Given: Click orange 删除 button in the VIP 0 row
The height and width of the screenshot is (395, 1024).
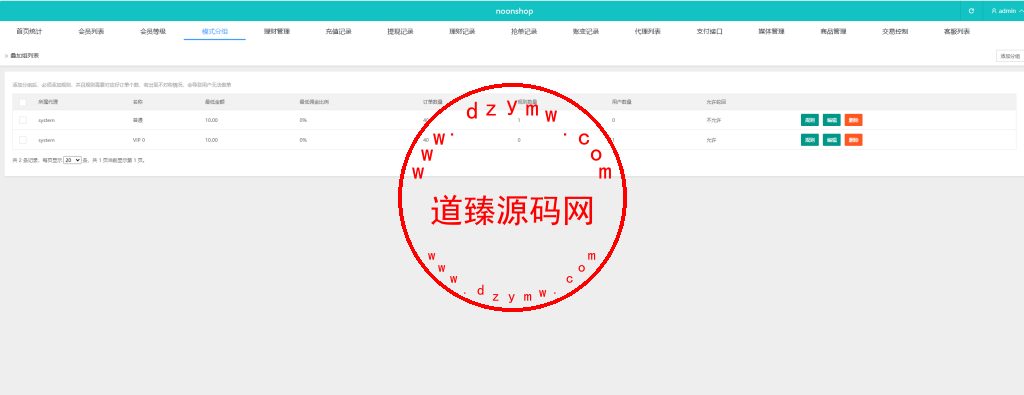Looking at the screenshot, I should point(854,140).
